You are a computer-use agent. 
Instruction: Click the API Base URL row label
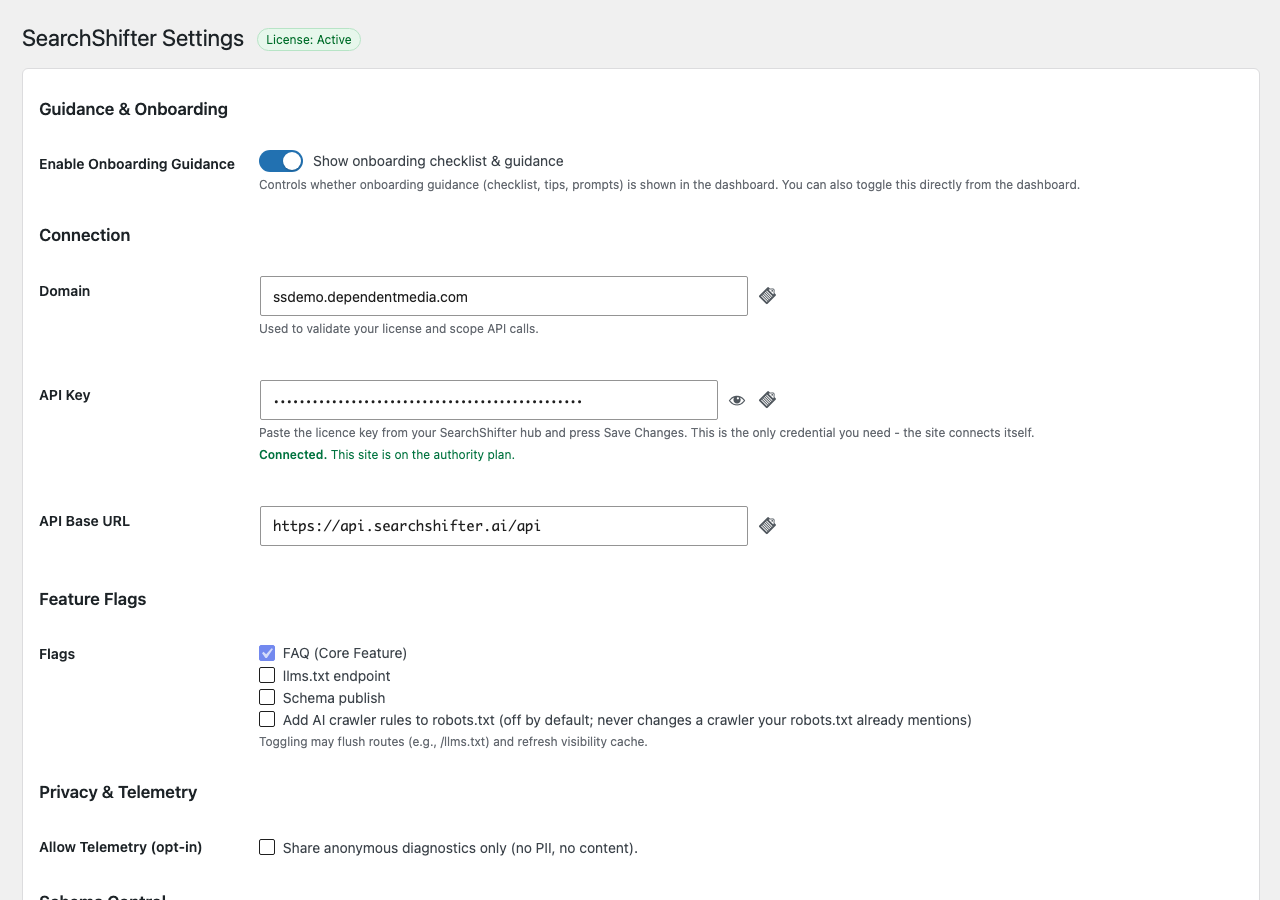point(85,521)
